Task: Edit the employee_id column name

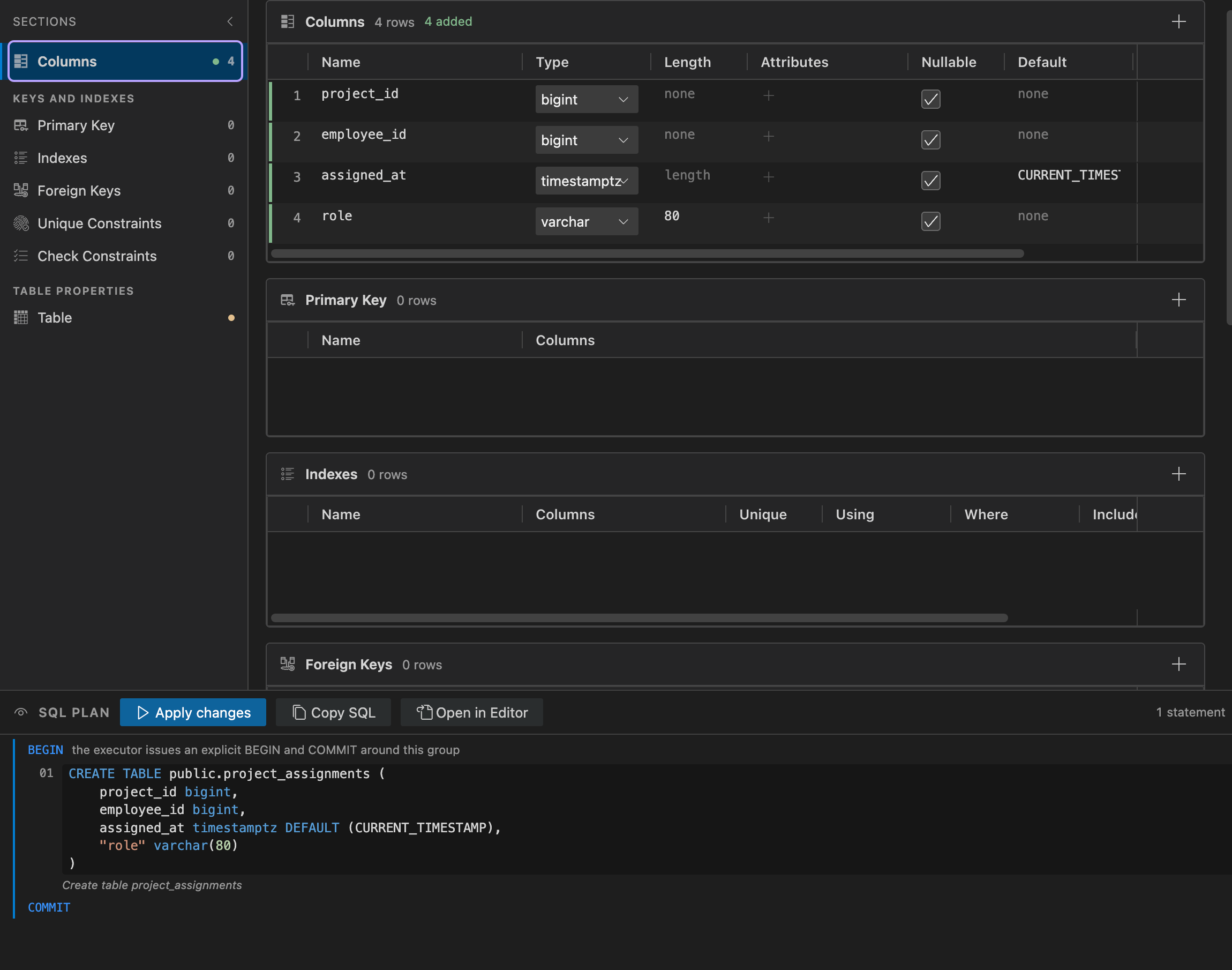Action: point(364,135)
